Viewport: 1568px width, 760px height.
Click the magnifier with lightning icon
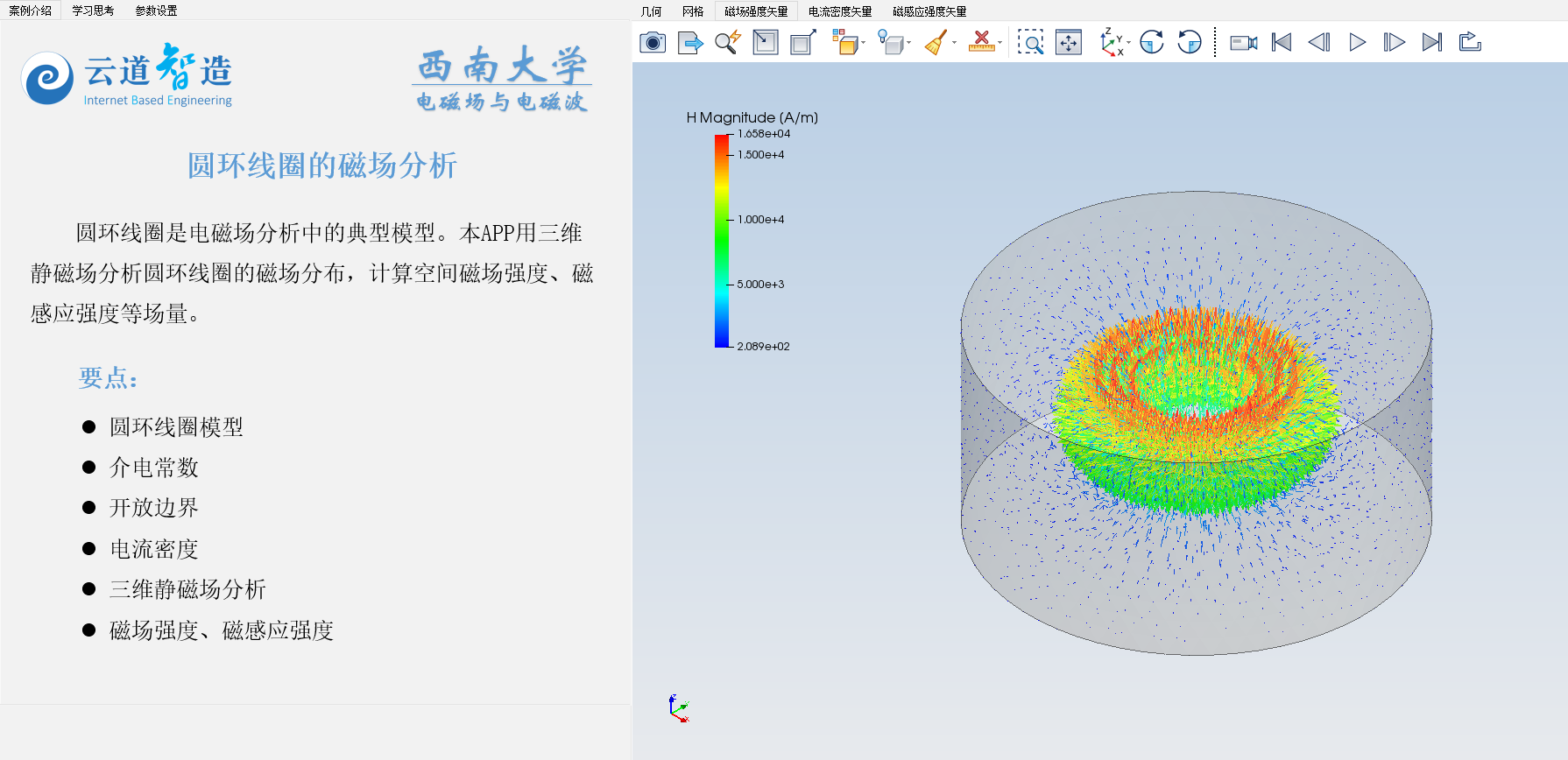click(728, 42)
